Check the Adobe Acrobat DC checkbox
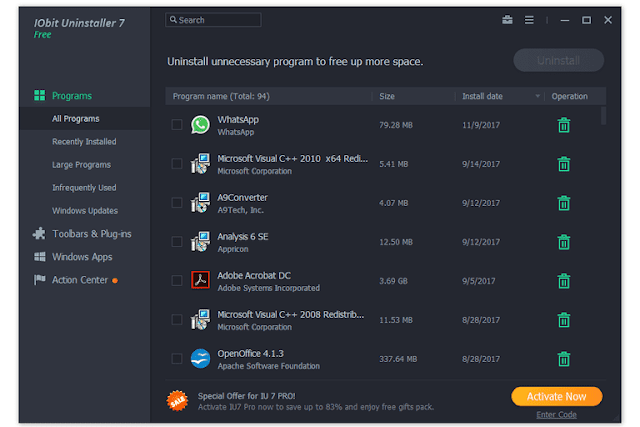Image resolution: width=640 pixels, height=427 pixels. (177, 280)
